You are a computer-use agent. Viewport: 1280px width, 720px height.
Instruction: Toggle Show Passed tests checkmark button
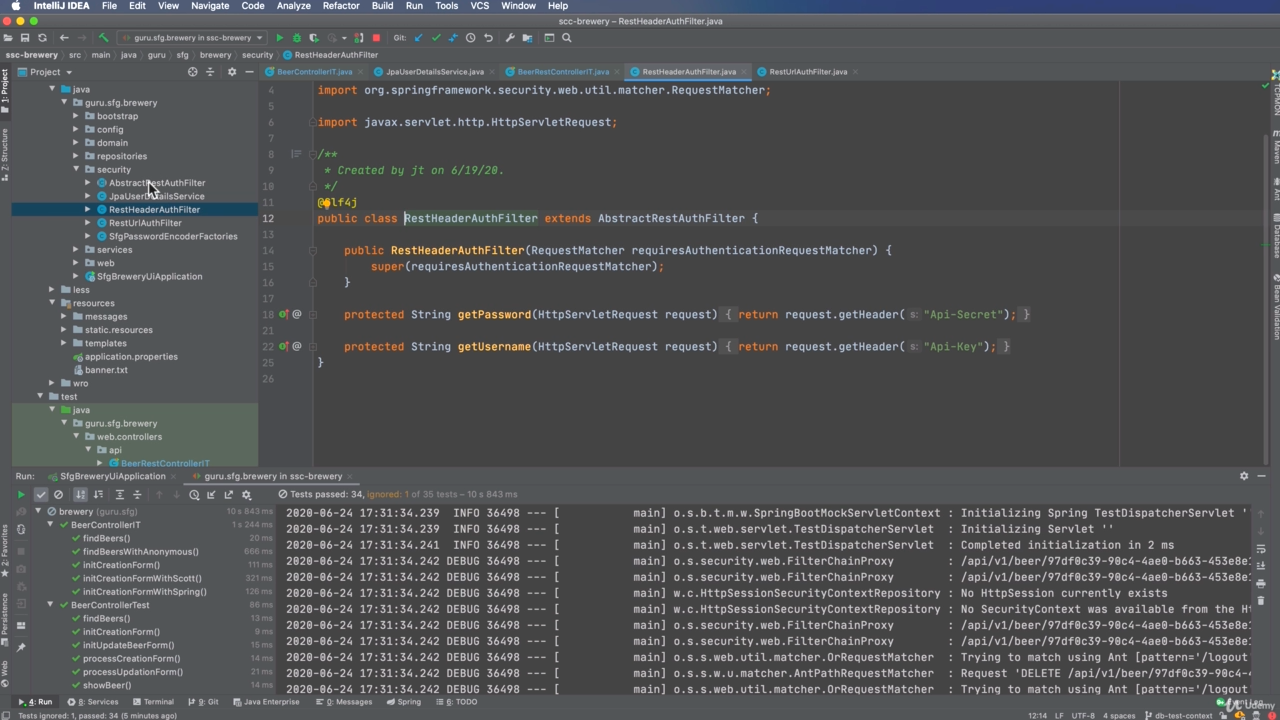[41, 495]
